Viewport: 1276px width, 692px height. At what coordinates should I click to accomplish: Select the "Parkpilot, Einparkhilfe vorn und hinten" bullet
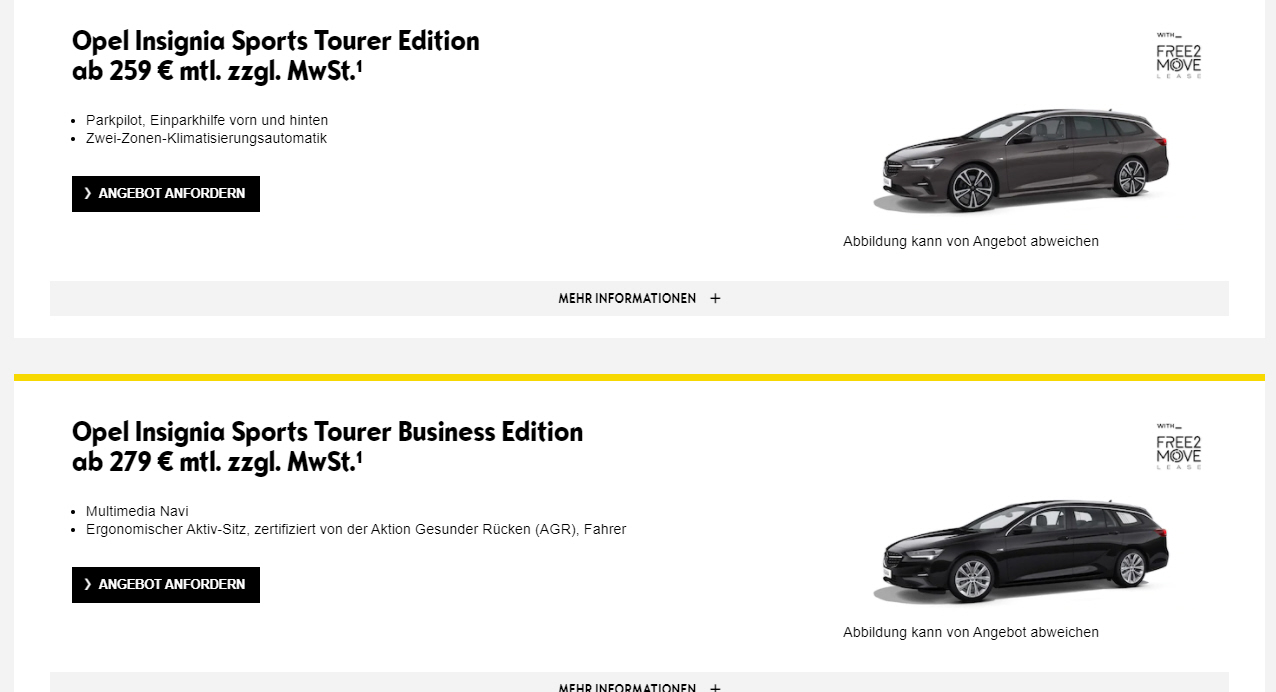tap(207, 120)
